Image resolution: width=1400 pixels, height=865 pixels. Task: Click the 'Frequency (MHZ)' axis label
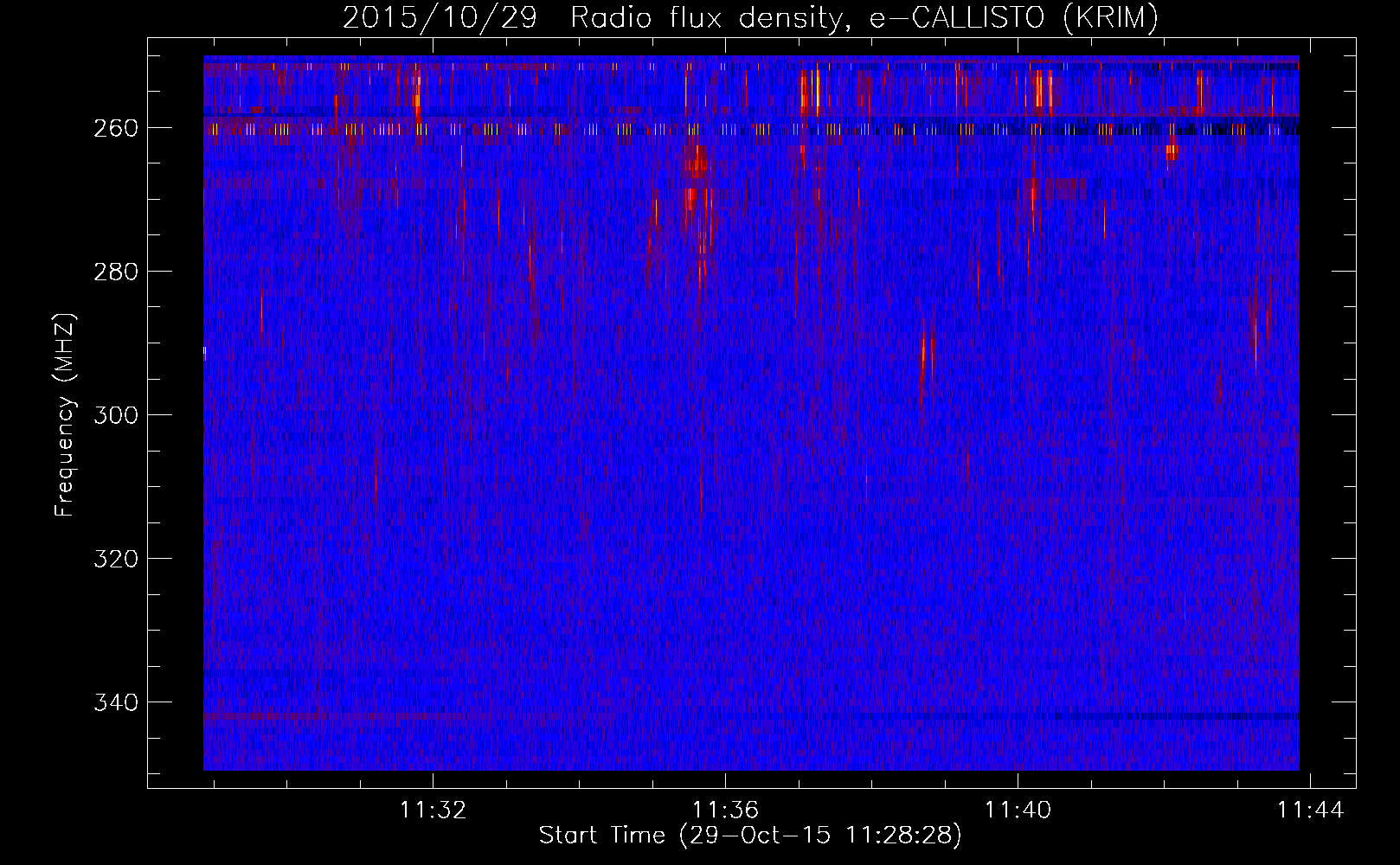point(65,414)
